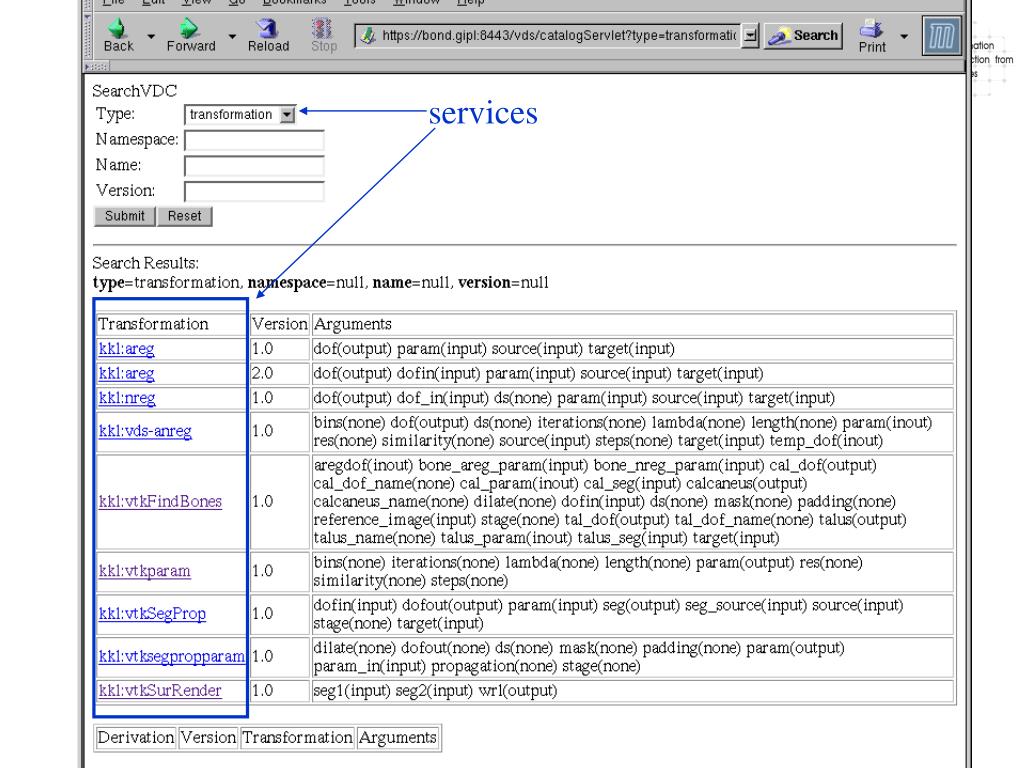The width and height of the screenshot is (1024, 768).
Task: Open the Forward history dropdown arrow
Action: coord(232,37)
